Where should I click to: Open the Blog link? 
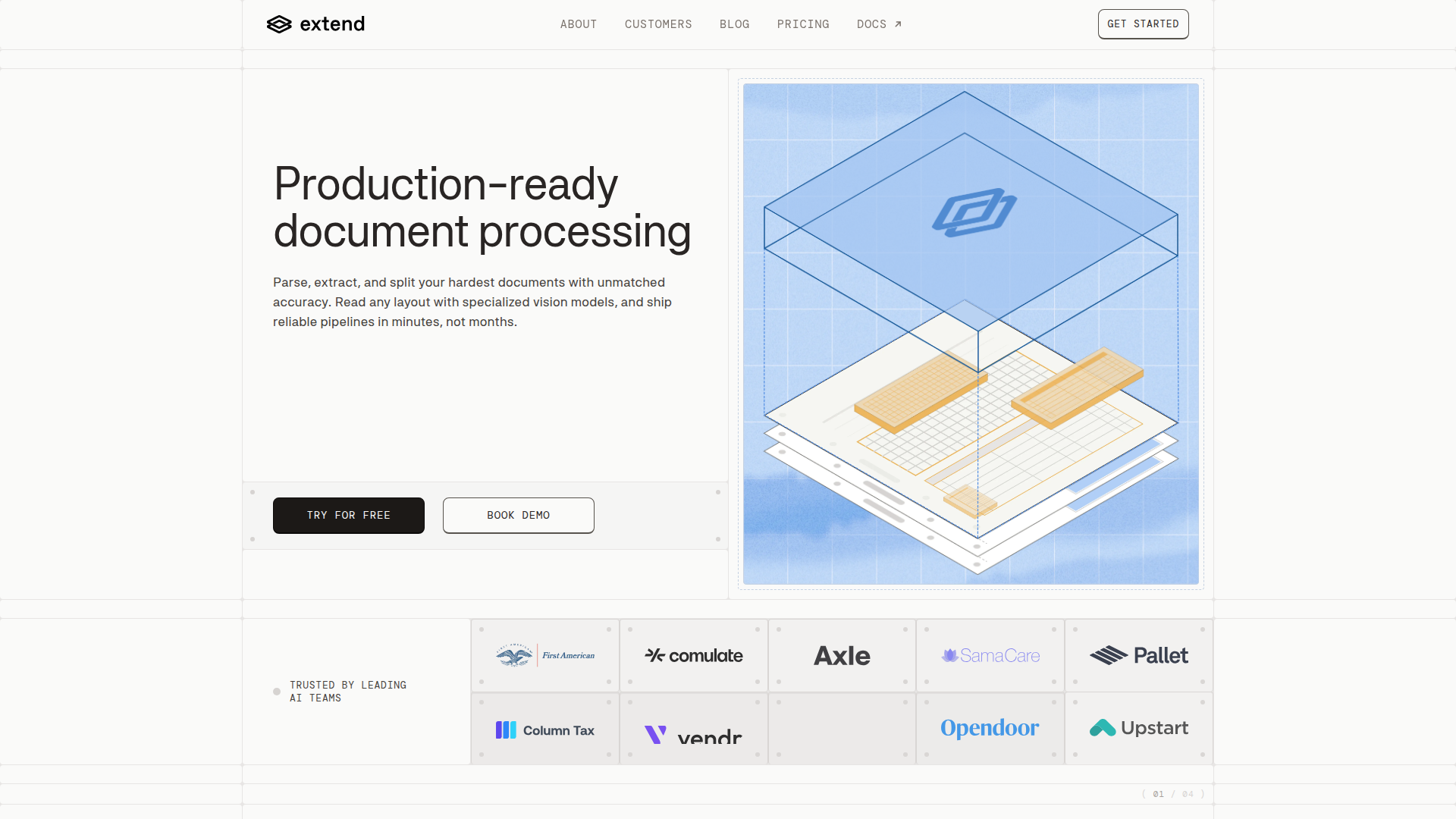pos(734,24)
